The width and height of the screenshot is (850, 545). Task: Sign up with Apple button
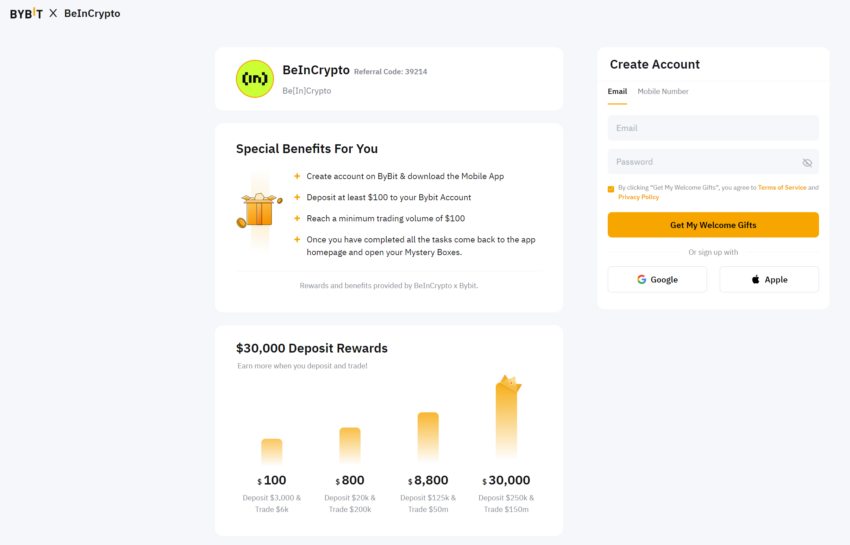point(769,279)
